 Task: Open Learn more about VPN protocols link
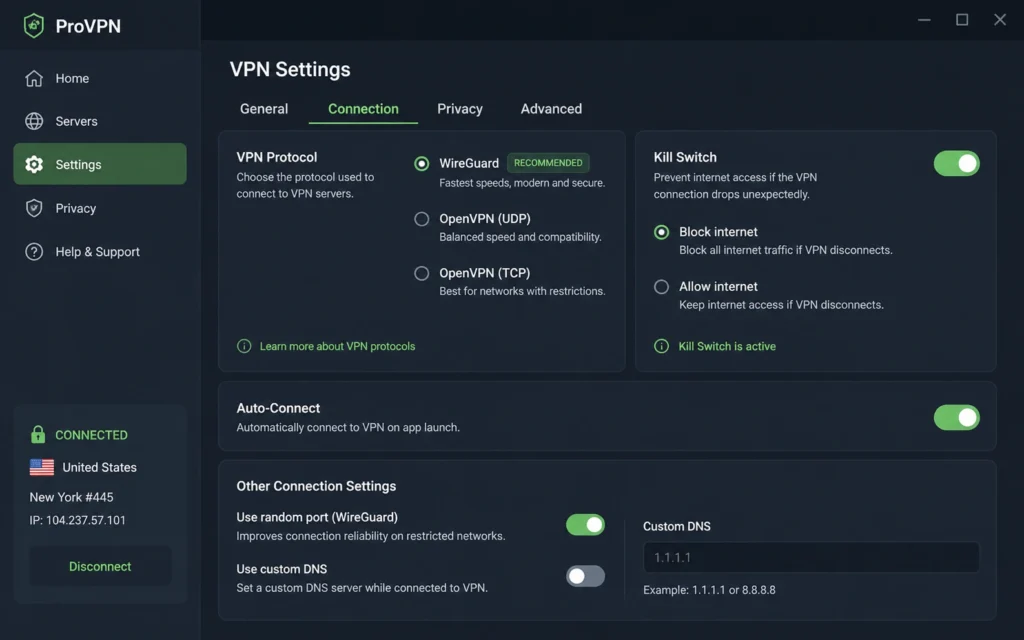pyautogui.click(x=337, y=346)
